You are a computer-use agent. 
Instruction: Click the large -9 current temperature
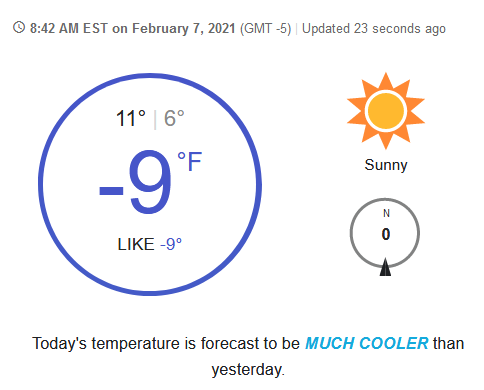pyautogui.click(x=136, y=183)
